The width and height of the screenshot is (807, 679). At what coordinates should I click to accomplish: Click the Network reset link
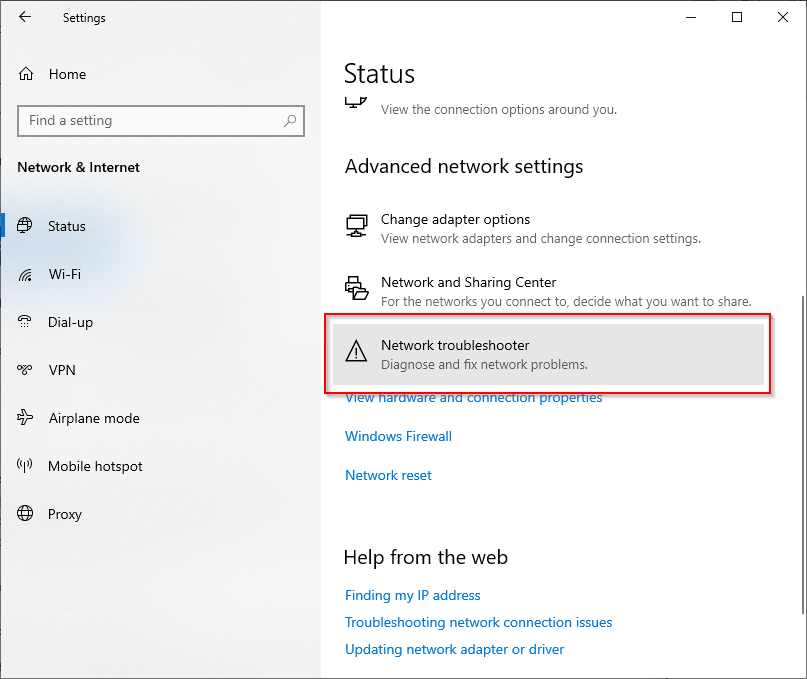pyautogui.click(x=388, y=475)
